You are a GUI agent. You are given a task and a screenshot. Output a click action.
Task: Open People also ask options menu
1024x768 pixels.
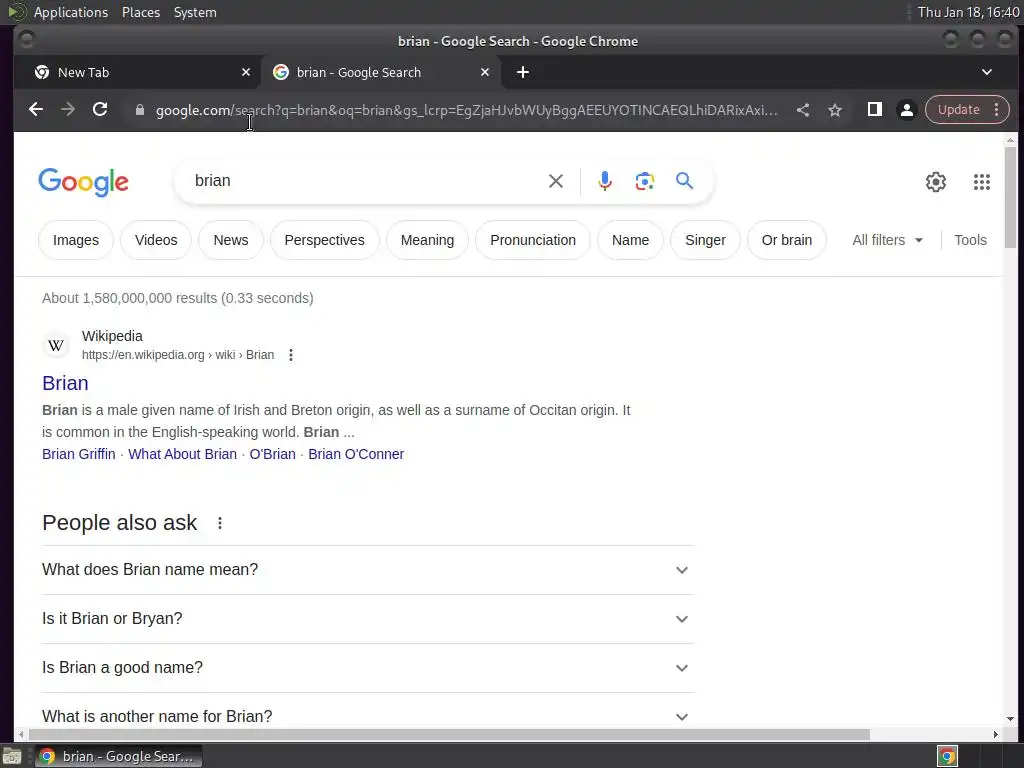(220, 523)
